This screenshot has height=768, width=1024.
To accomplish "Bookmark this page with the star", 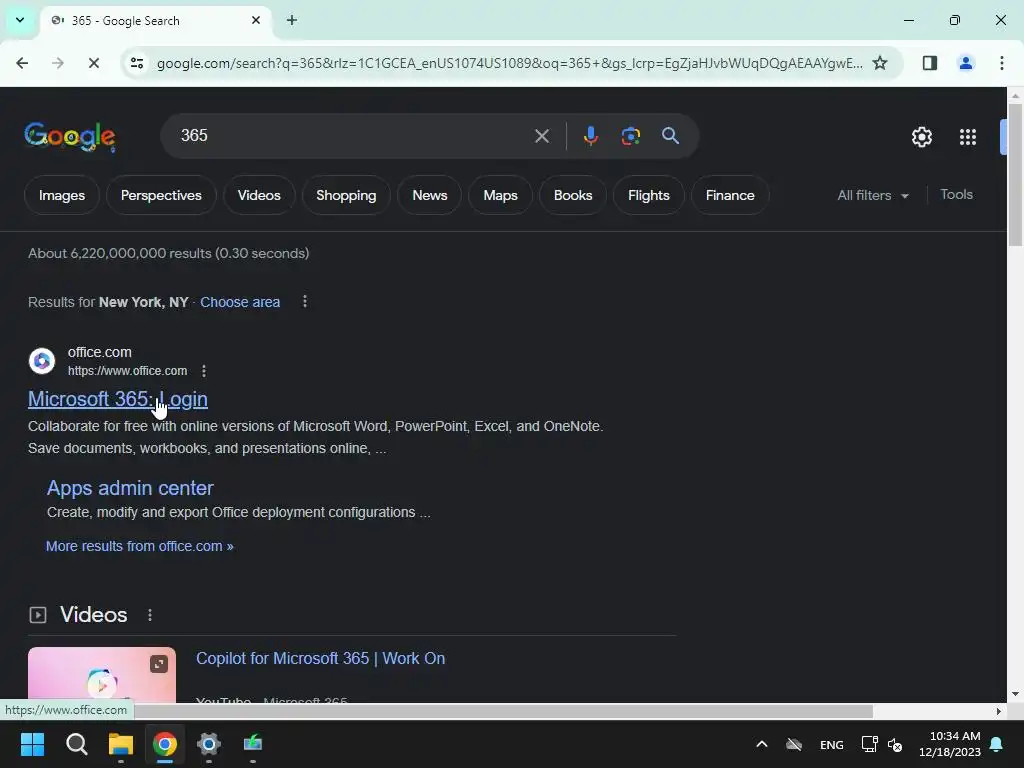I will pyautogui.click(x=880, y=63).
